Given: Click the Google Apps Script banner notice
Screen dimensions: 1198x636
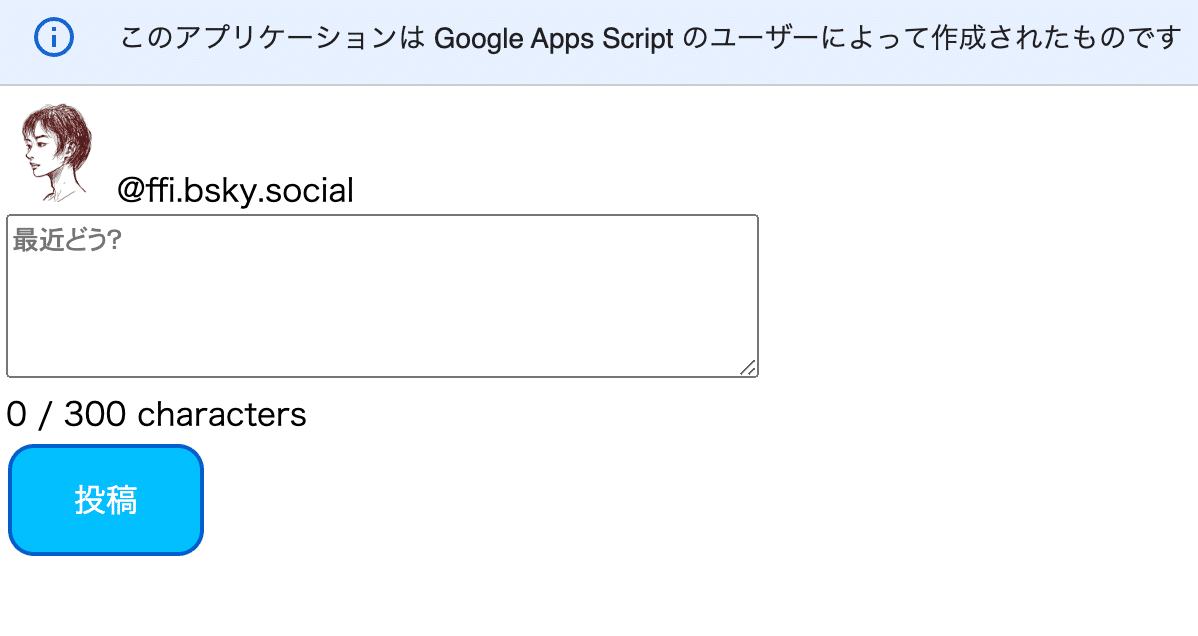Looking at the screenshot, I should tap(650, 40).
